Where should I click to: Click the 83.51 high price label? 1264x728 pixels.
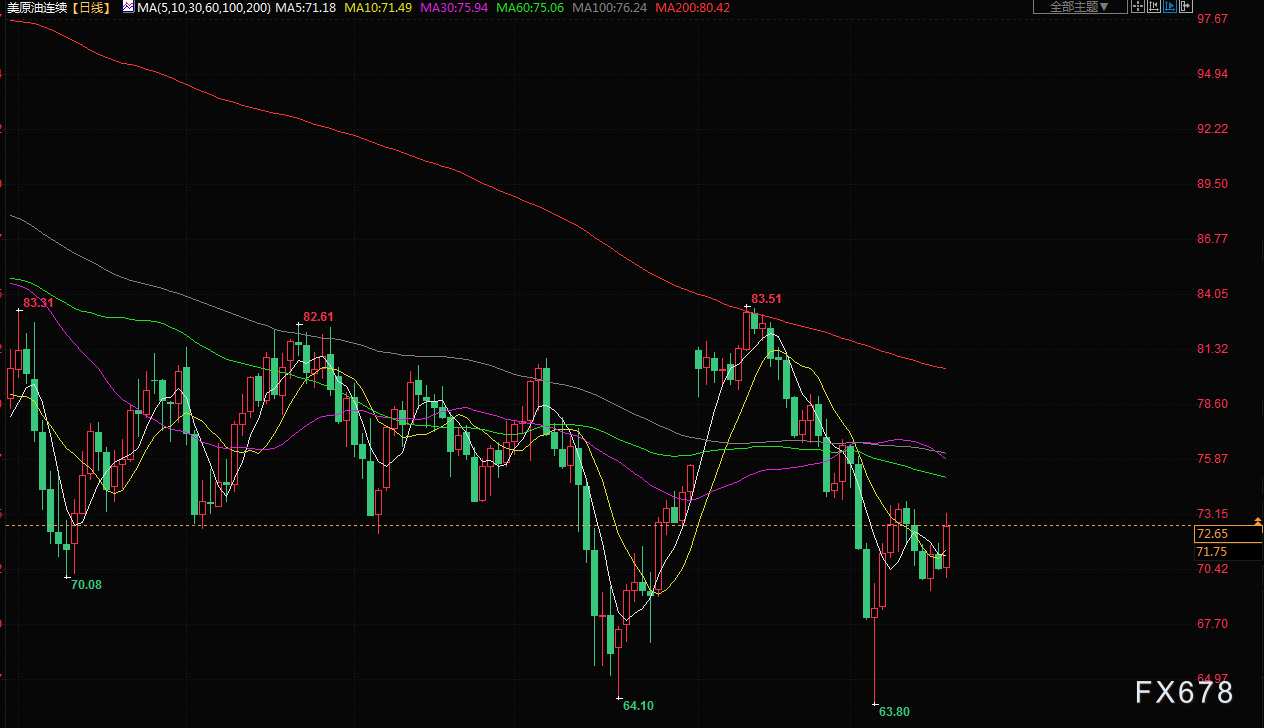point(766,299)
